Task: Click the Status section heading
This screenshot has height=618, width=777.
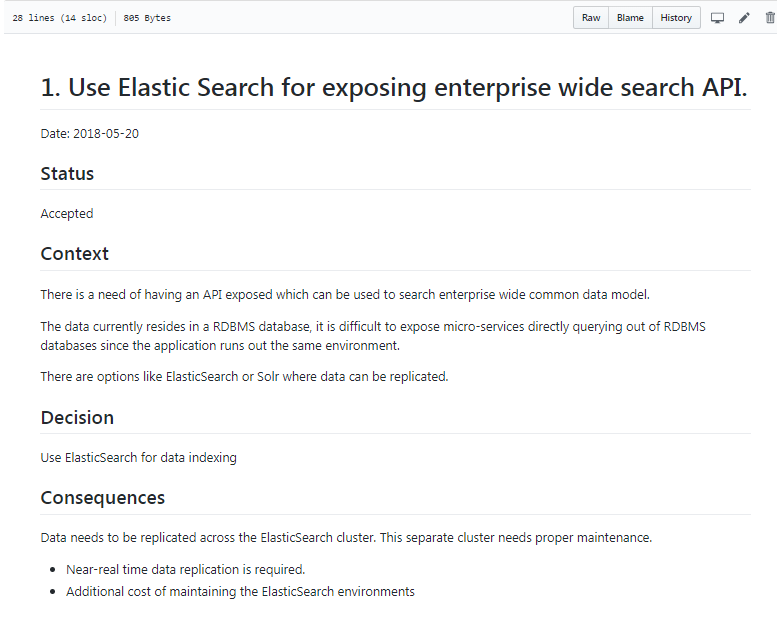Action: pos(67,174)
